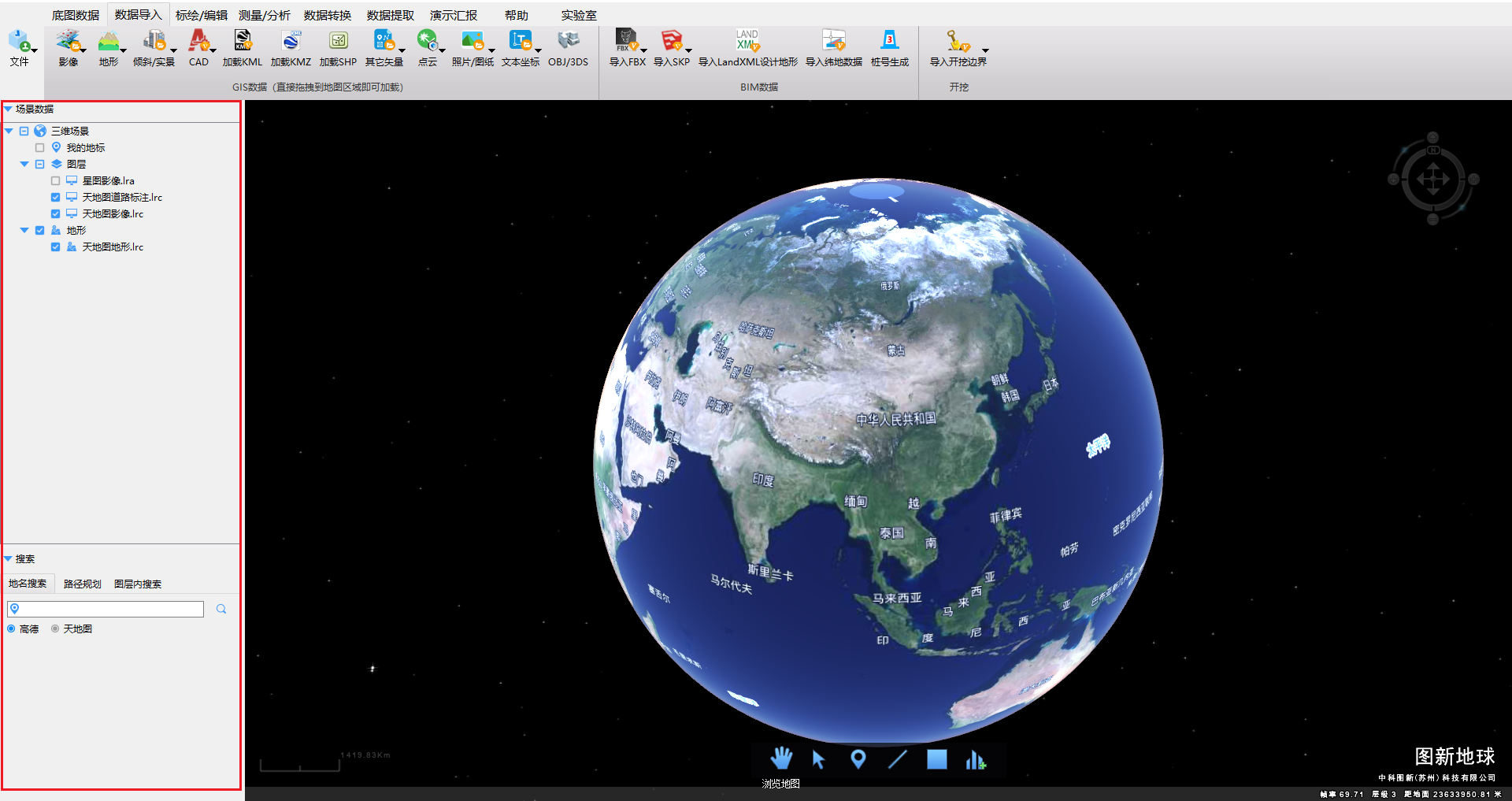Collapse the 地形 tree node
Screen dimensions: 1512x801
[x=24, y=231]
